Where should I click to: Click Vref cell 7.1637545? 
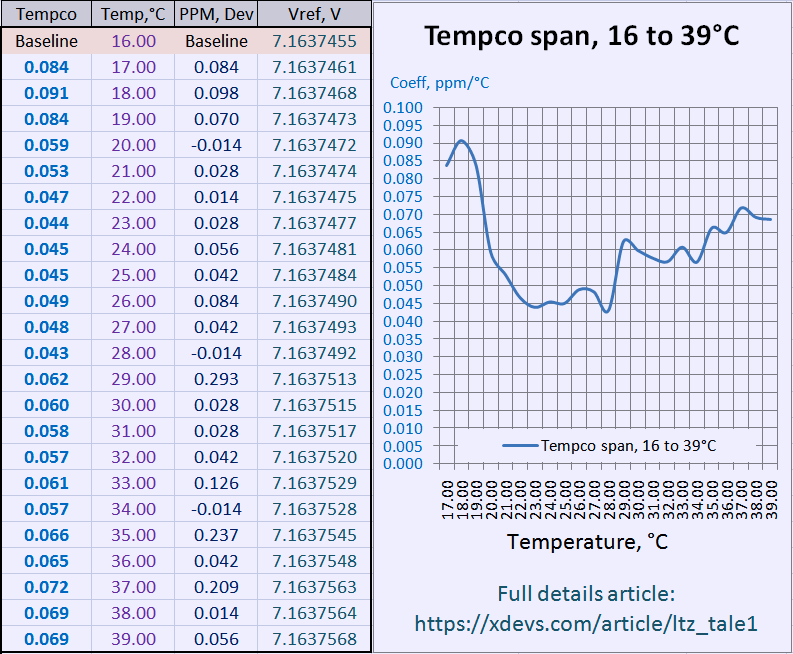pyautogui.click(x=314, y=535)
